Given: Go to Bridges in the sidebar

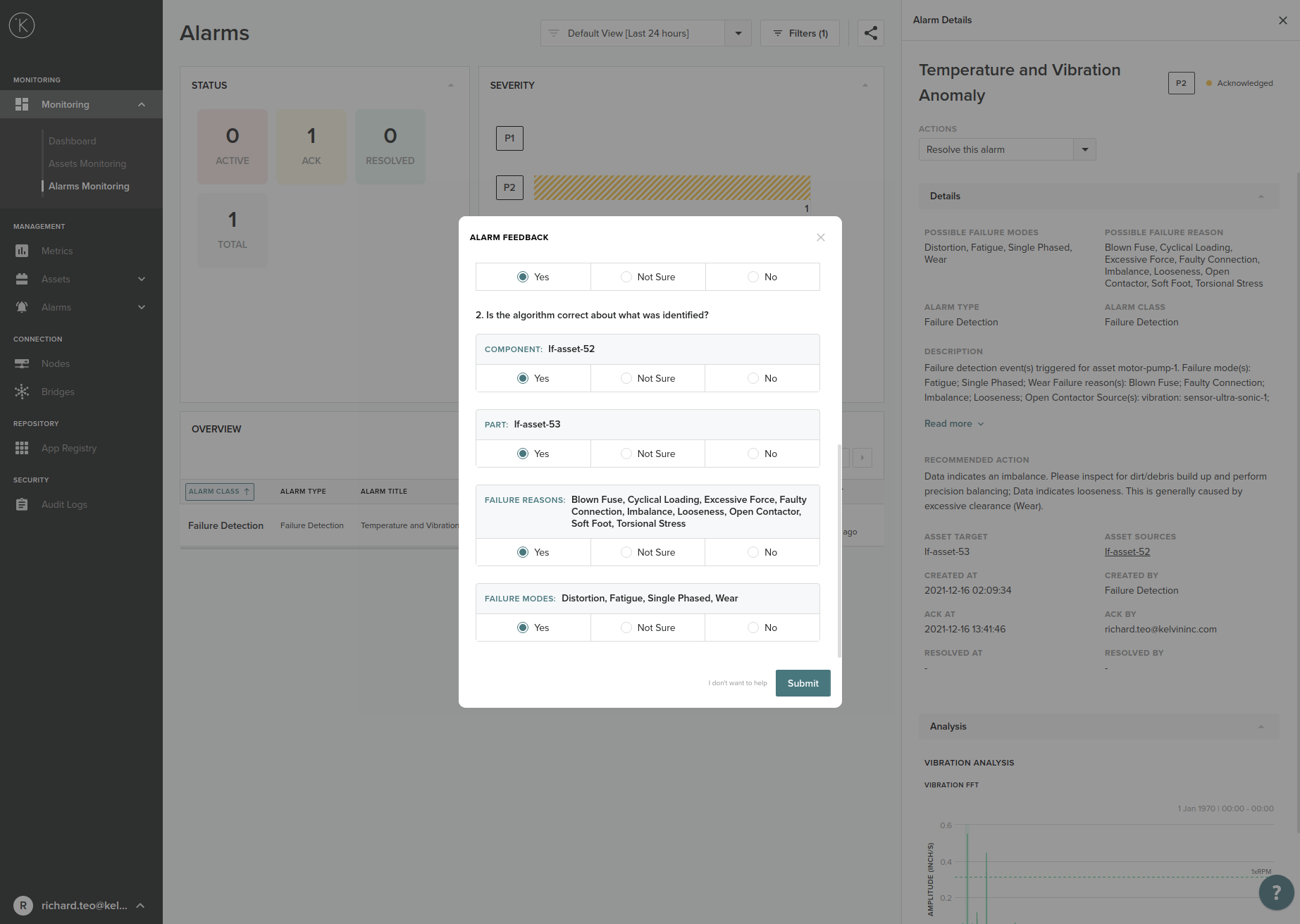Looking at the screenshot, I should coord(58,392).
